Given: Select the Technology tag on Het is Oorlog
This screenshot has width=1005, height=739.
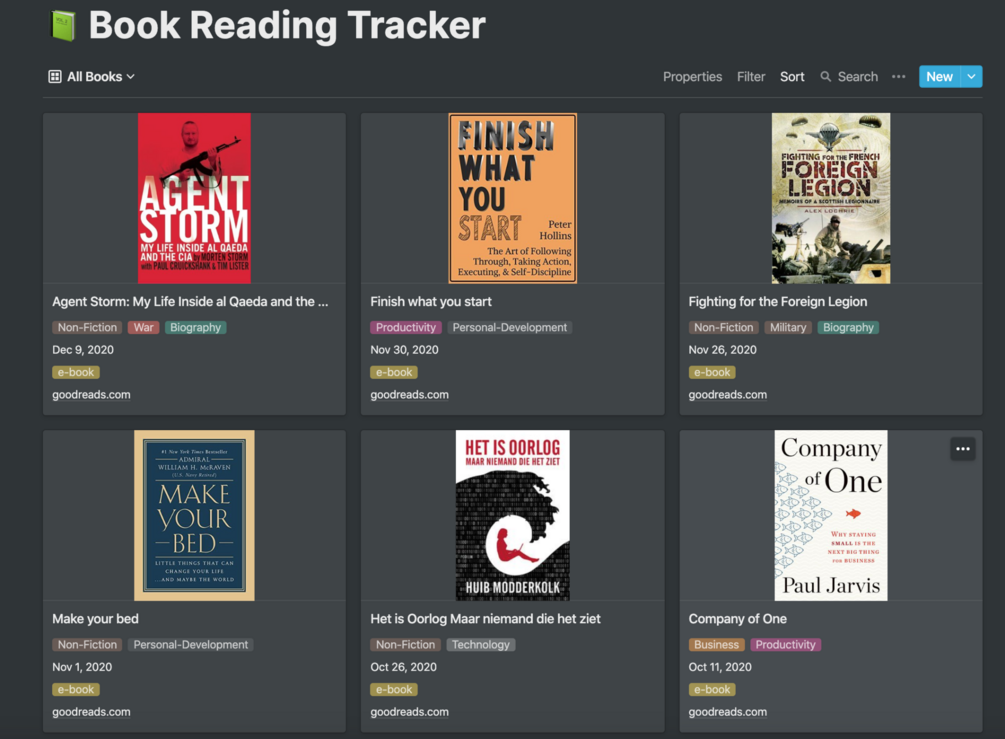Looking at the screenshot, I should tap(480, 645).
